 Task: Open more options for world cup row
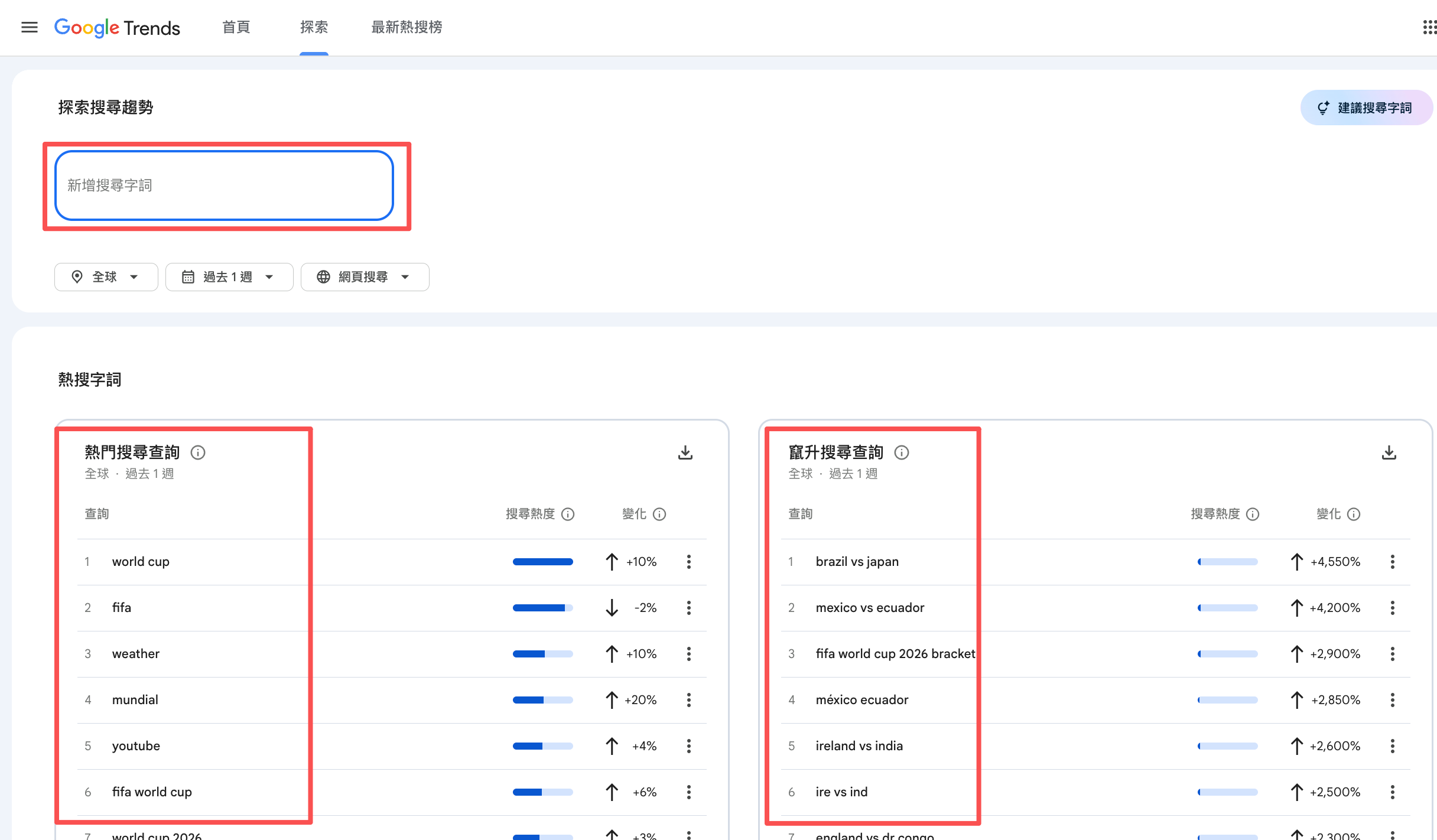689,562
